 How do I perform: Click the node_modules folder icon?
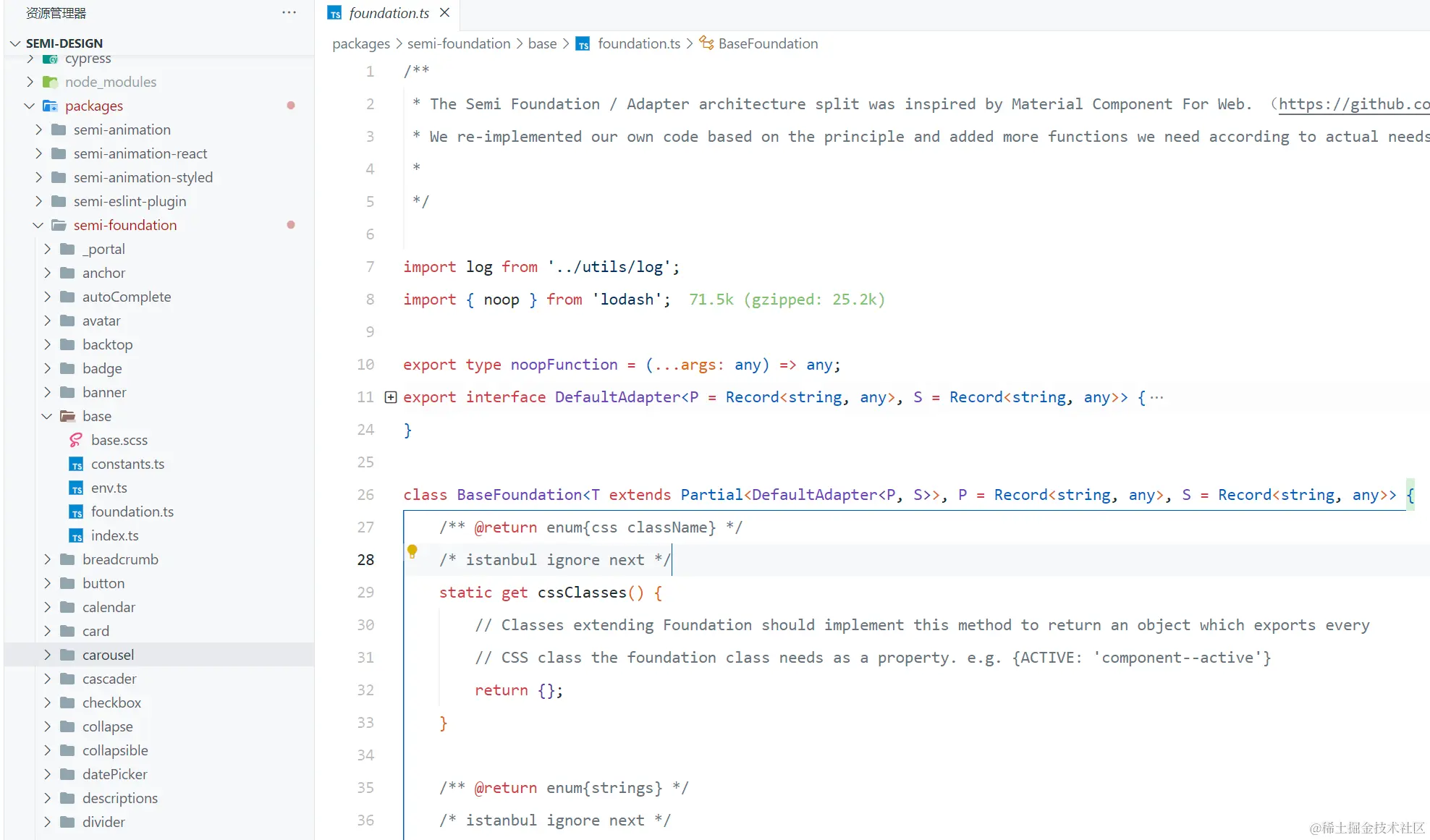point(50,82)
